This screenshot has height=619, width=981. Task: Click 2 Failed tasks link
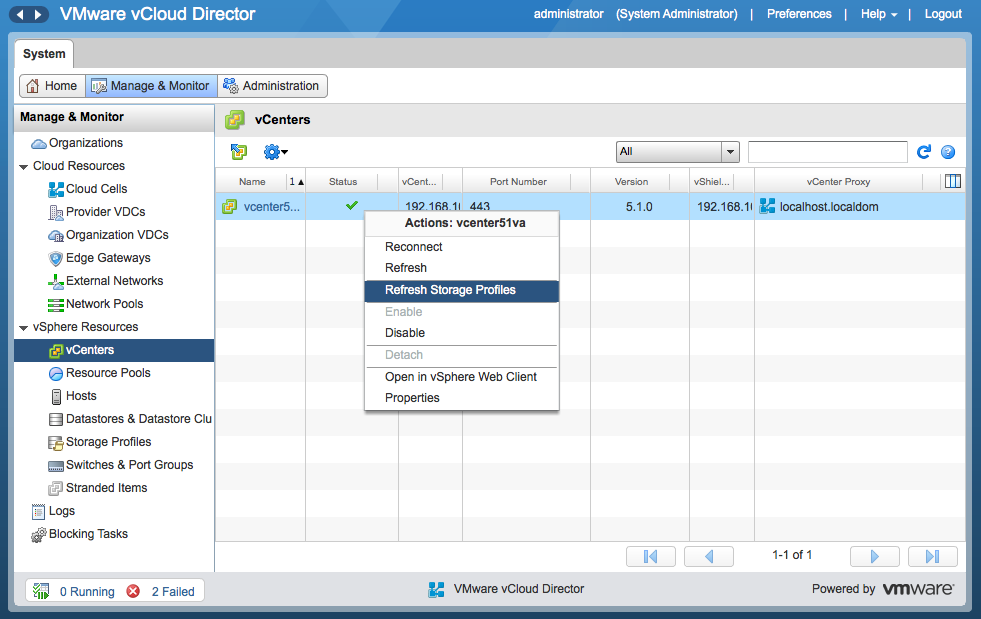pyautogui.click(x=173, y=591)
